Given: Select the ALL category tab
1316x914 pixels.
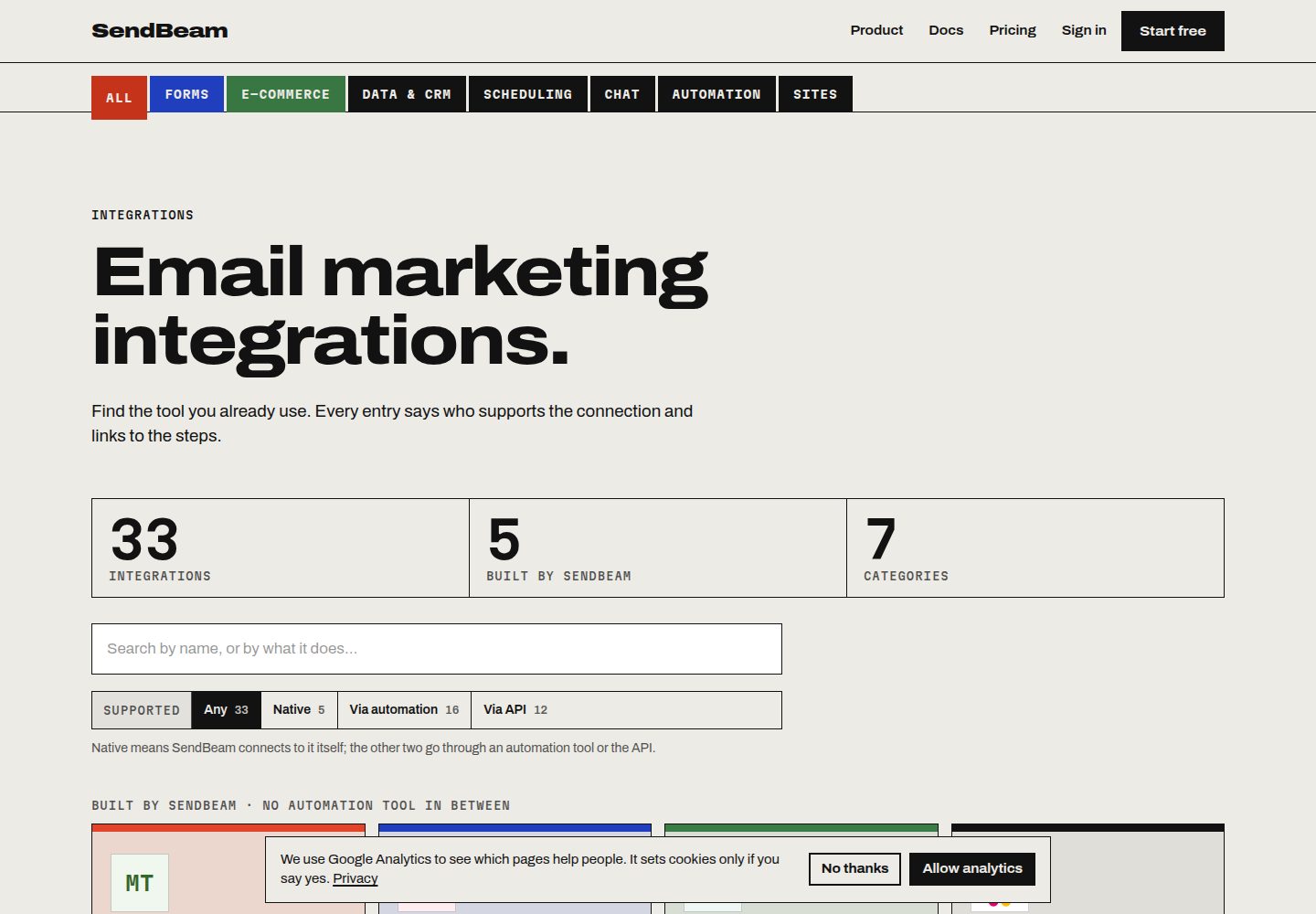Looking at the screenshot, I should [119, 97].
